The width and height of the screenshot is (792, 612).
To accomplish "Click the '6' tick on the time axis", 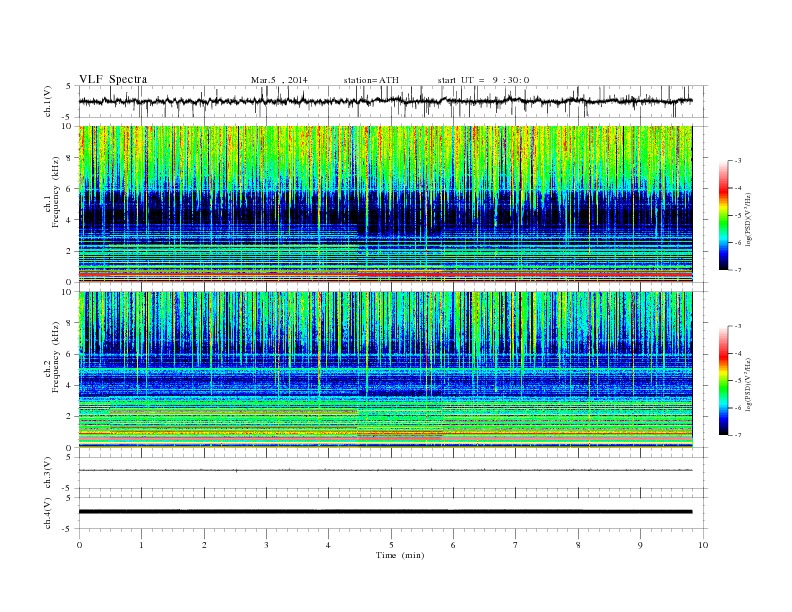I will point(453,545).
